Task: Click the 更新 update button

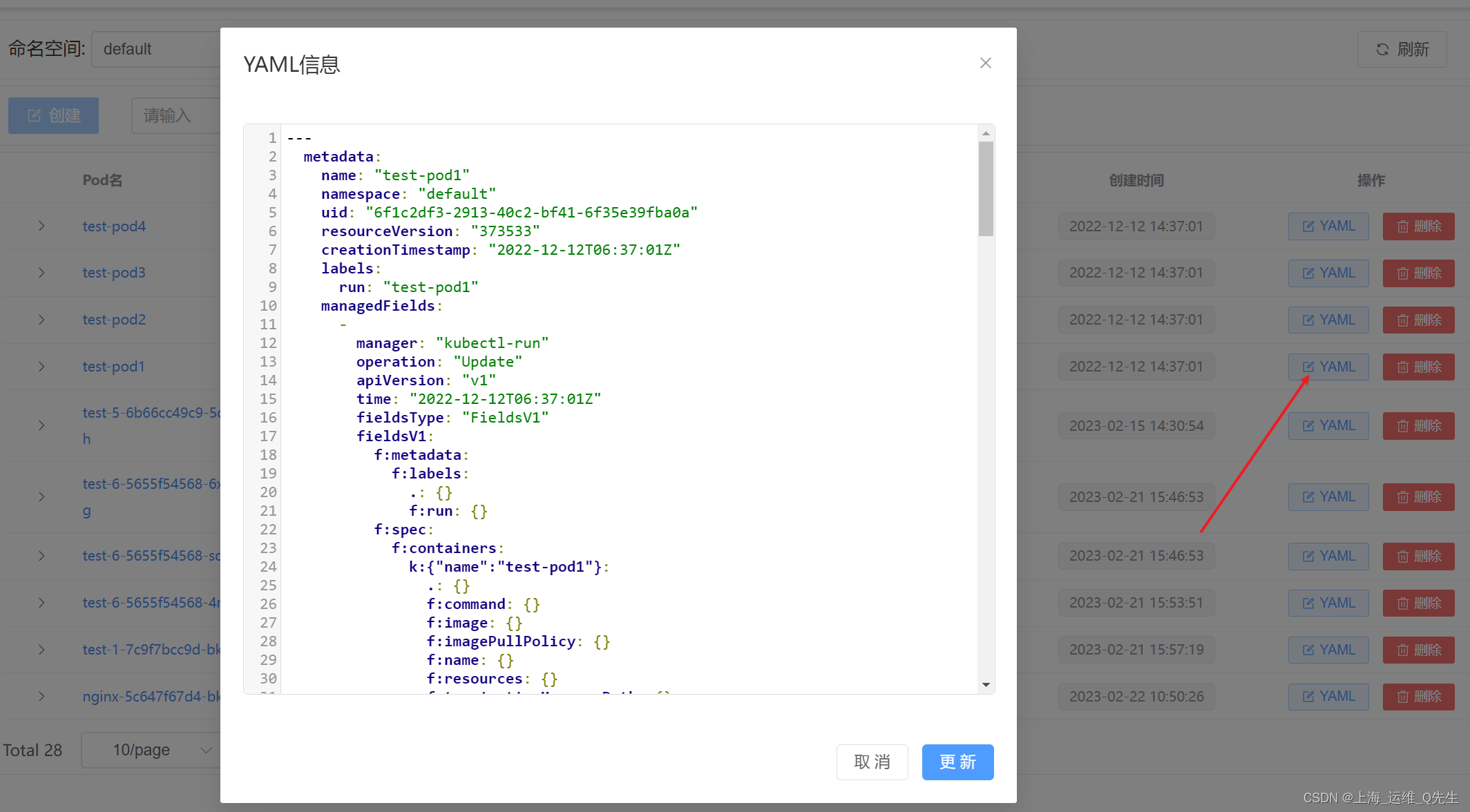Action: pos(957,761)
